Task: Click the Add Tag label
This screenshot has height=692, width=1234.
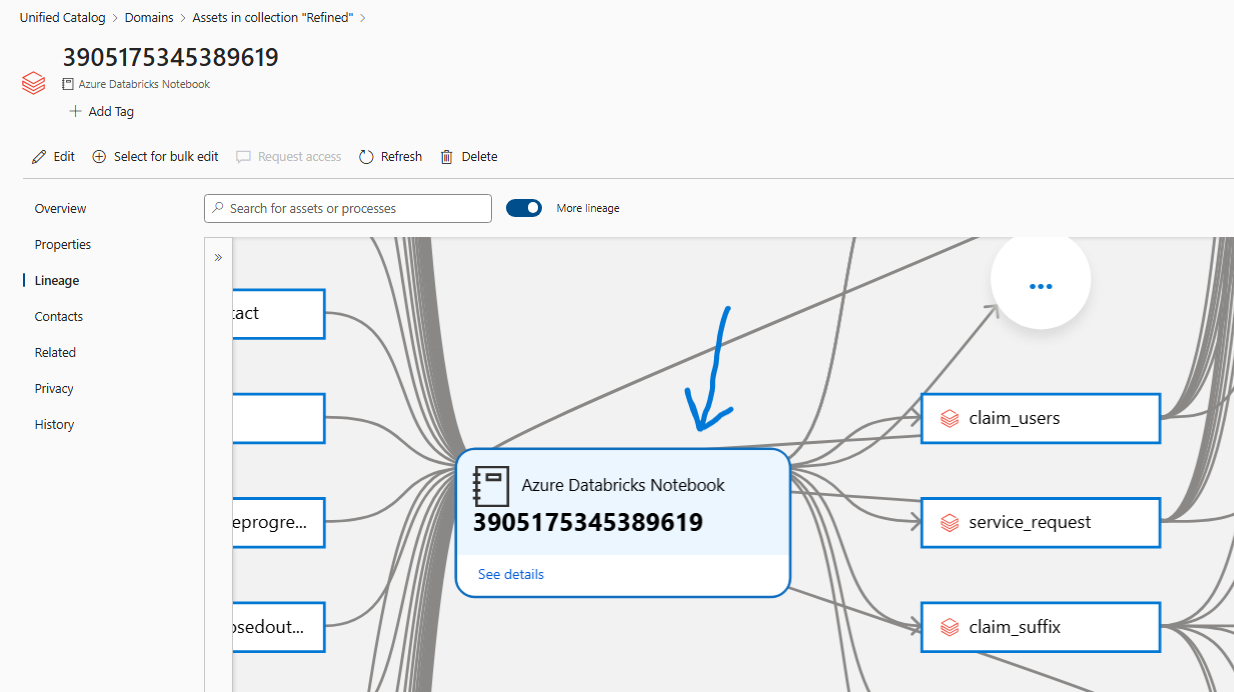Action: pos(111,112)
